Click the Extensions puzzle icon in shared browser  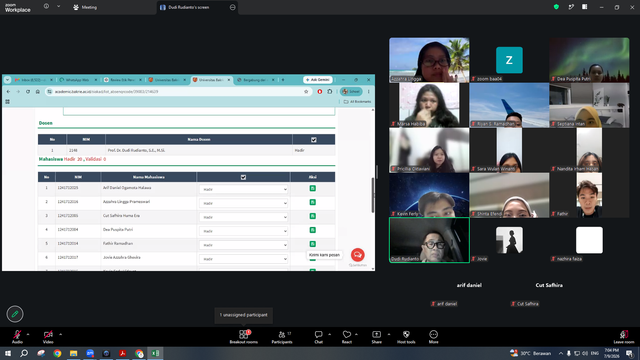coord(330,91)
